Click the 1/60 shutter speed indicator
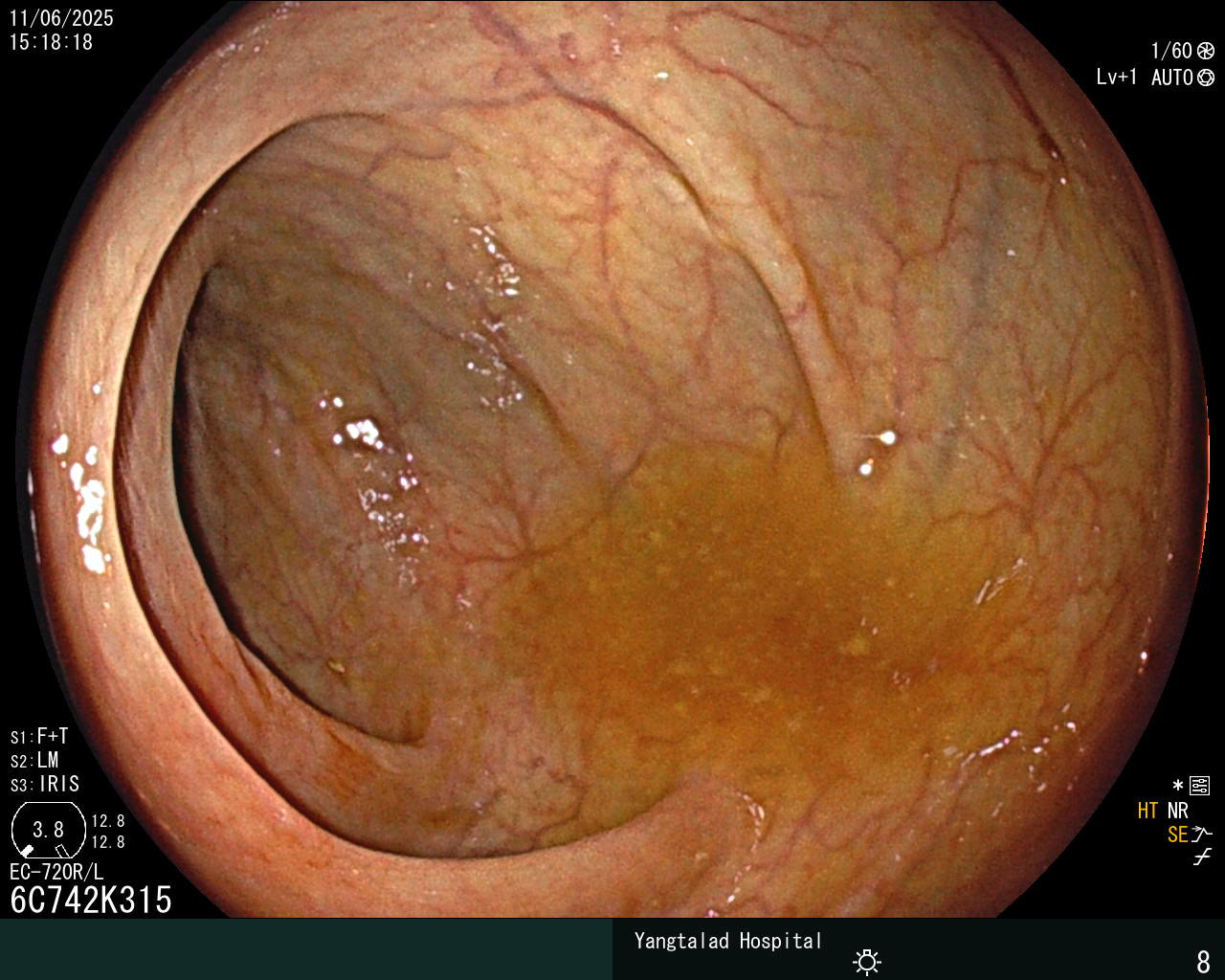Image resolution: width=1225 pixels, height=980 pixels. (1171, 51)
